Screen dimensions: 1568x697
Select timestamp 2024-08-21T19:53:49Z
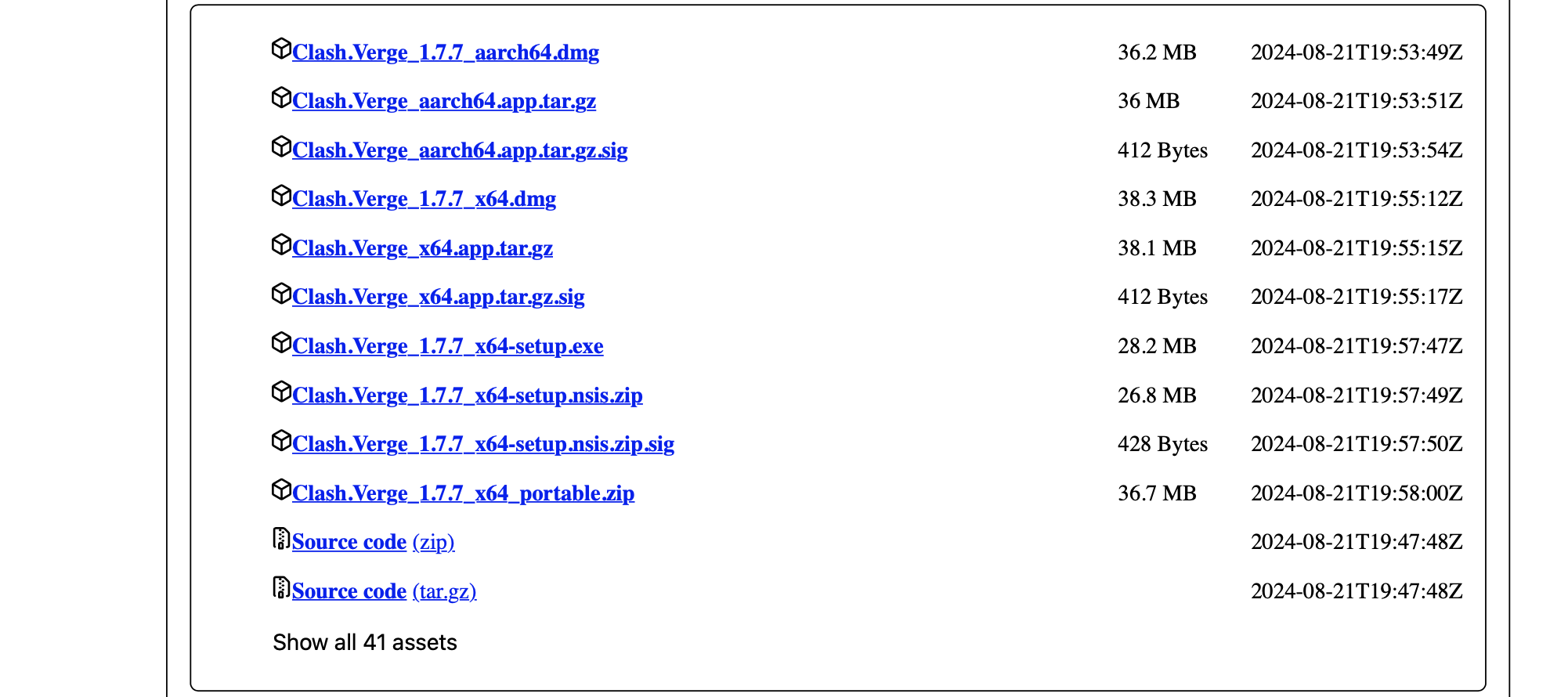pos(1357,52)
